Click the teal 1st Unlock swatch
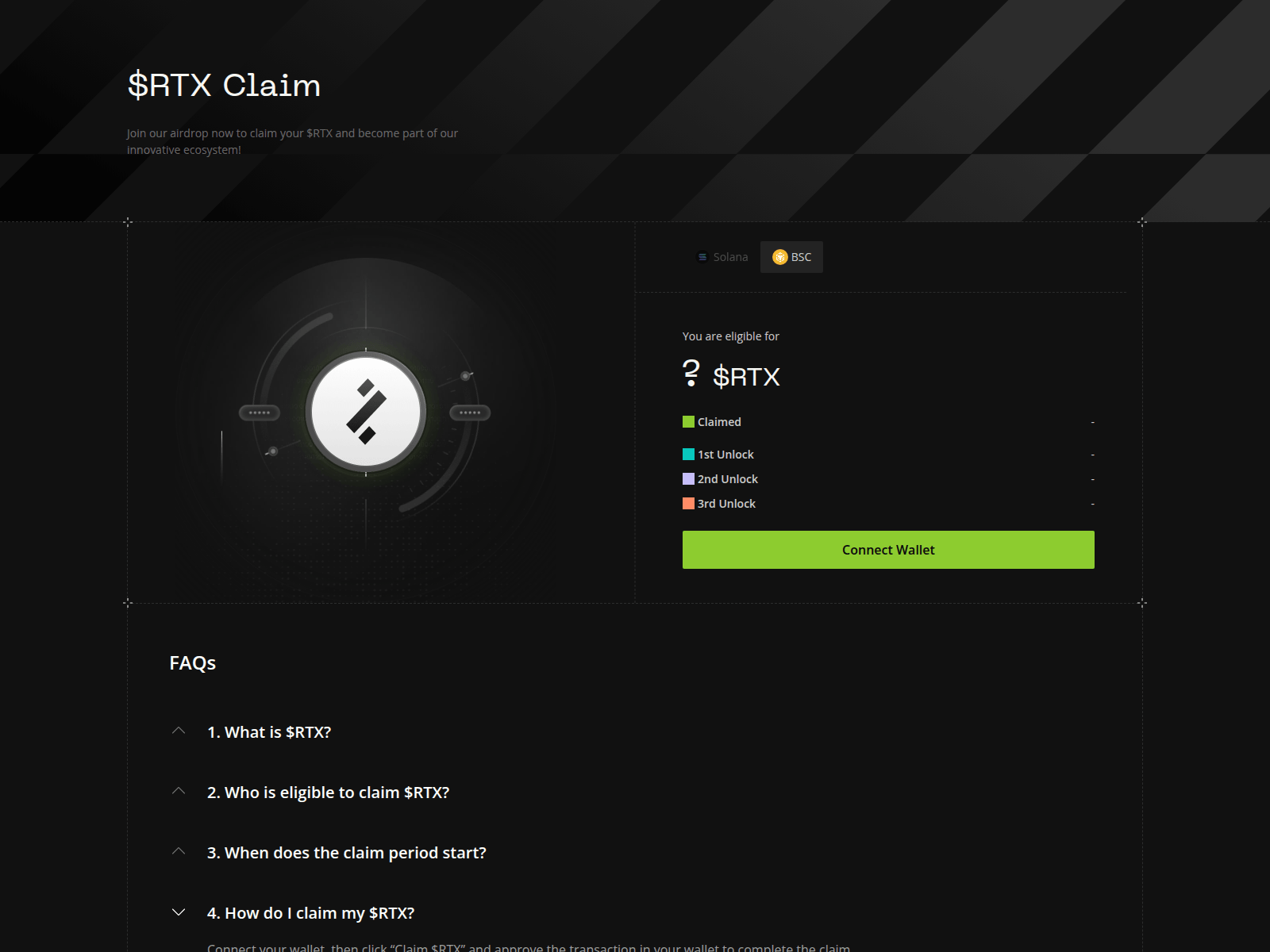This screenshot has width=1270, height=952. (687, 454)
